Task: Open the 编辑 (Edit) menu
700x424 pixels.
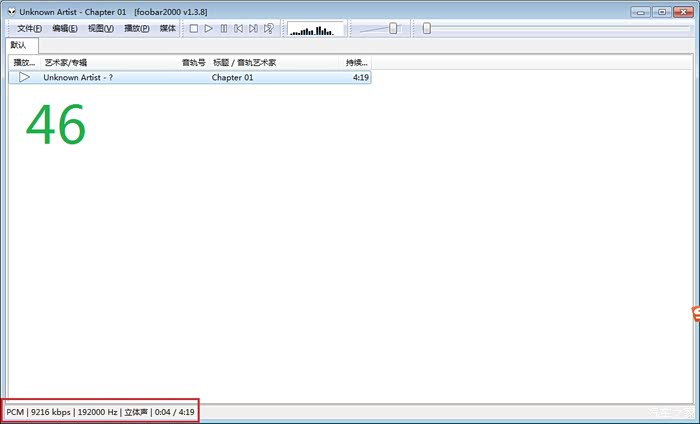Action: [65, 28]
